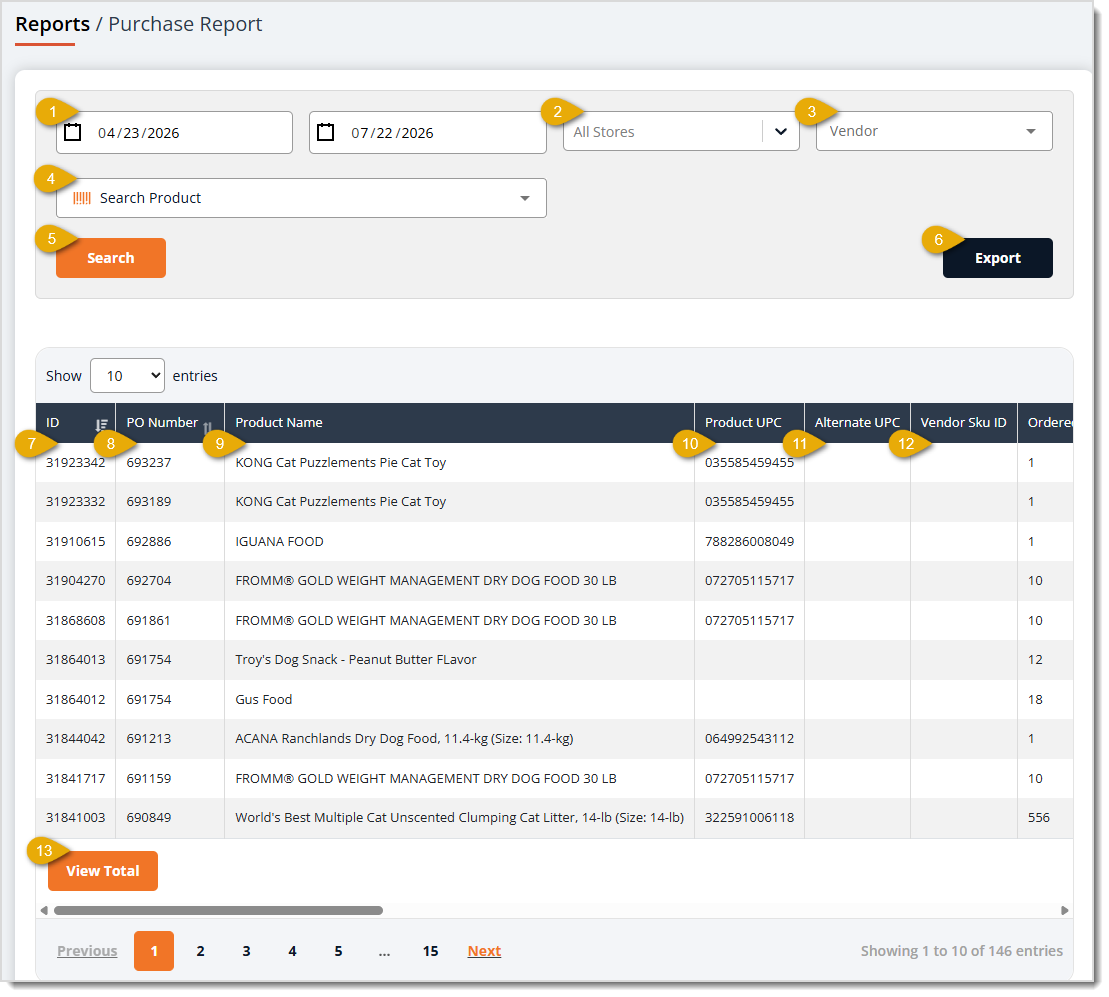
Task: Click the Export button
Action: (997, 258)
